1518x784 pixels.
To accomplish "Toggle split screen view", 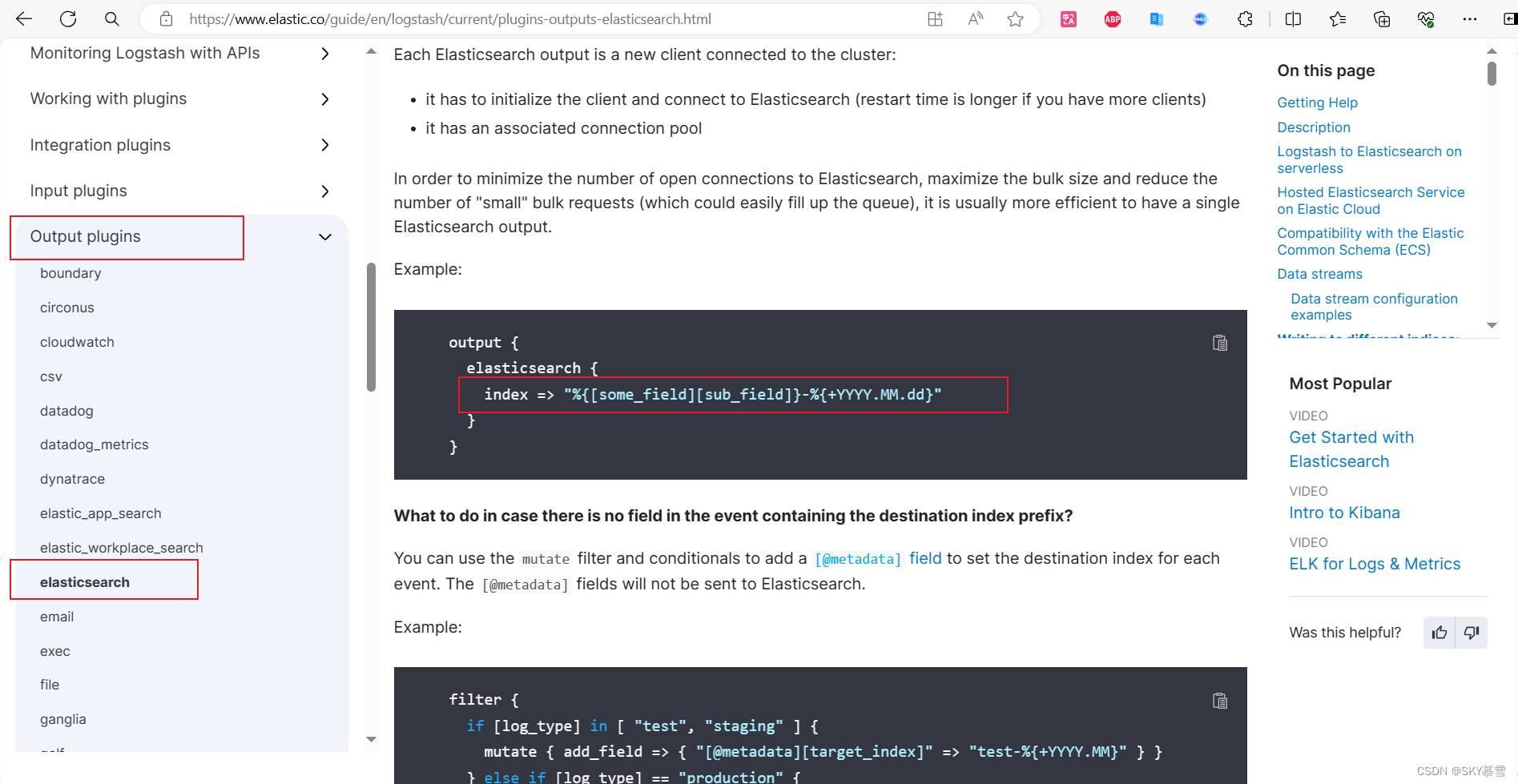I will [x=1293, y=19].
